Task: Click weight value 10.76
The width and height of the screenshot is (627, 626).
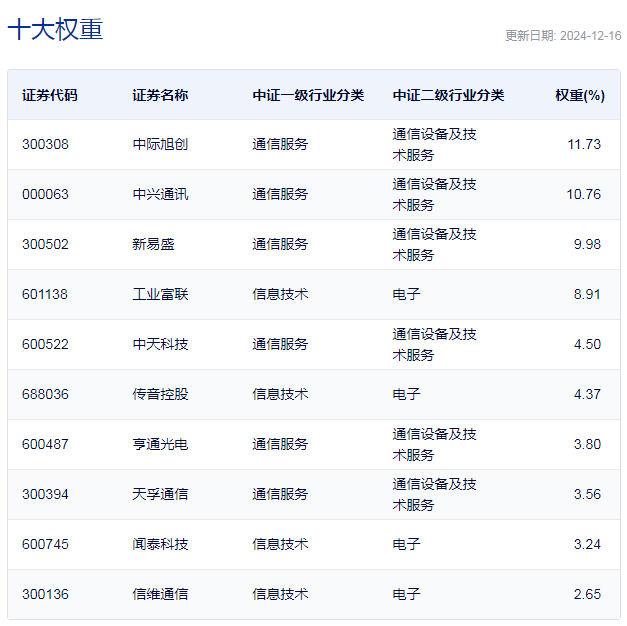Action: tap(584, 194)
